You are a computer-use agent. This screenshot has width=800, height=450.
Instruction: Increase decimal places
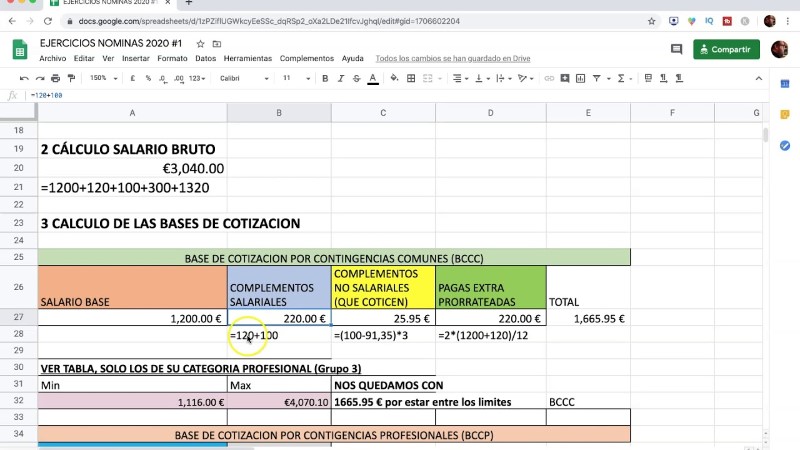(179, 79)
